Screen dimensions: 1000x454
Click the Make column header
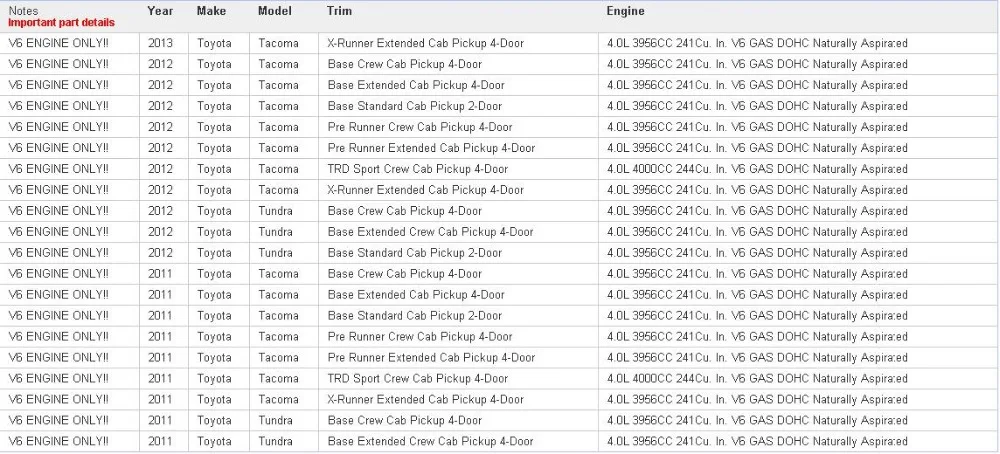[210, 11]
